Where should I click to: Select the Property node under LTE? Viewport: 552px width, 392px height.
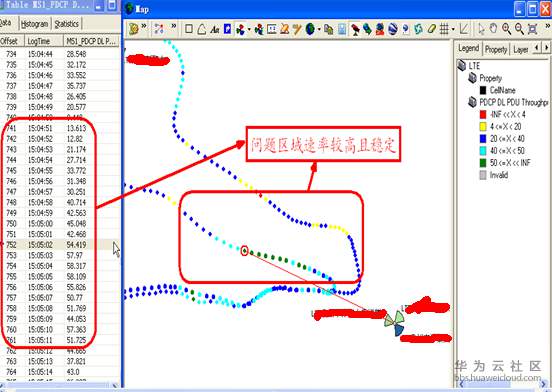[x=490, y=78]
